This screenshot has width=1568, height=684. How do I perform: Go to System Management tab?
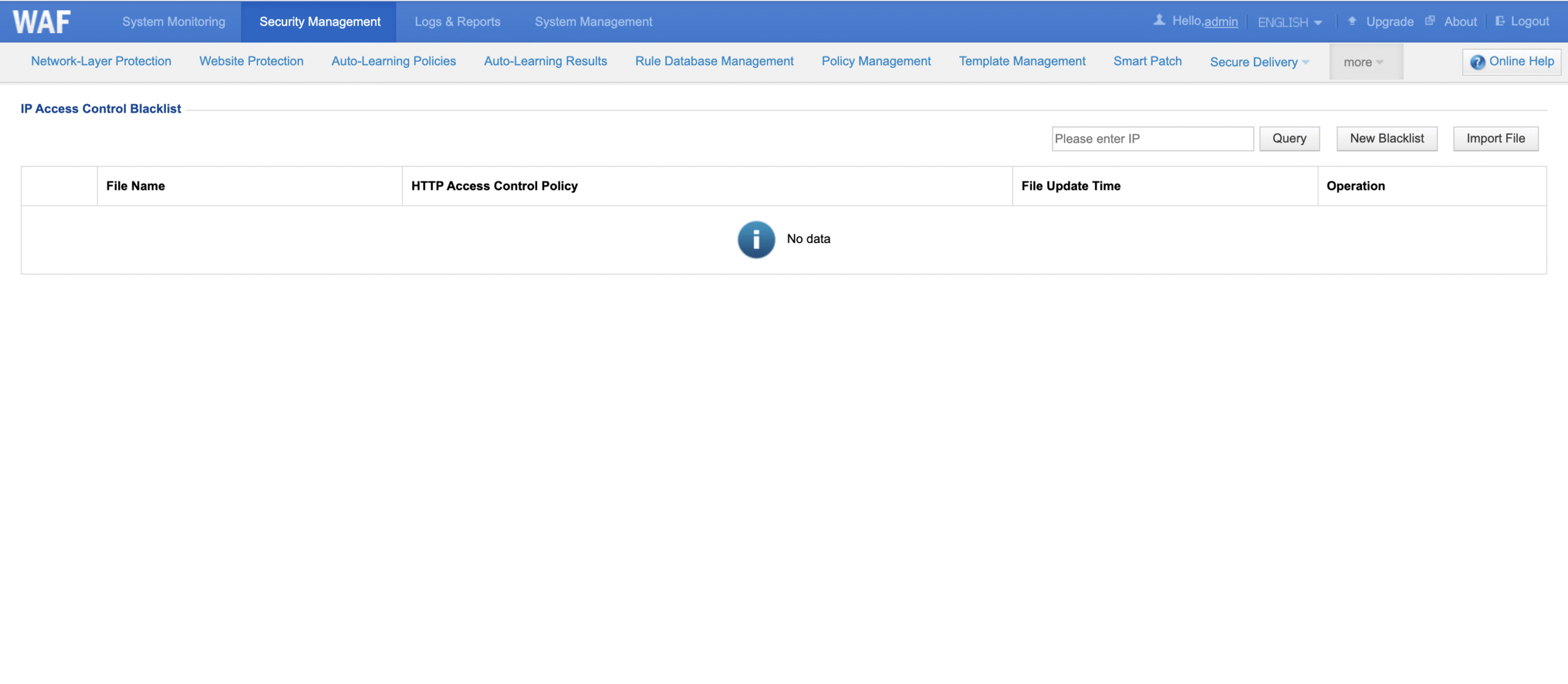click(x=593, y=21)
